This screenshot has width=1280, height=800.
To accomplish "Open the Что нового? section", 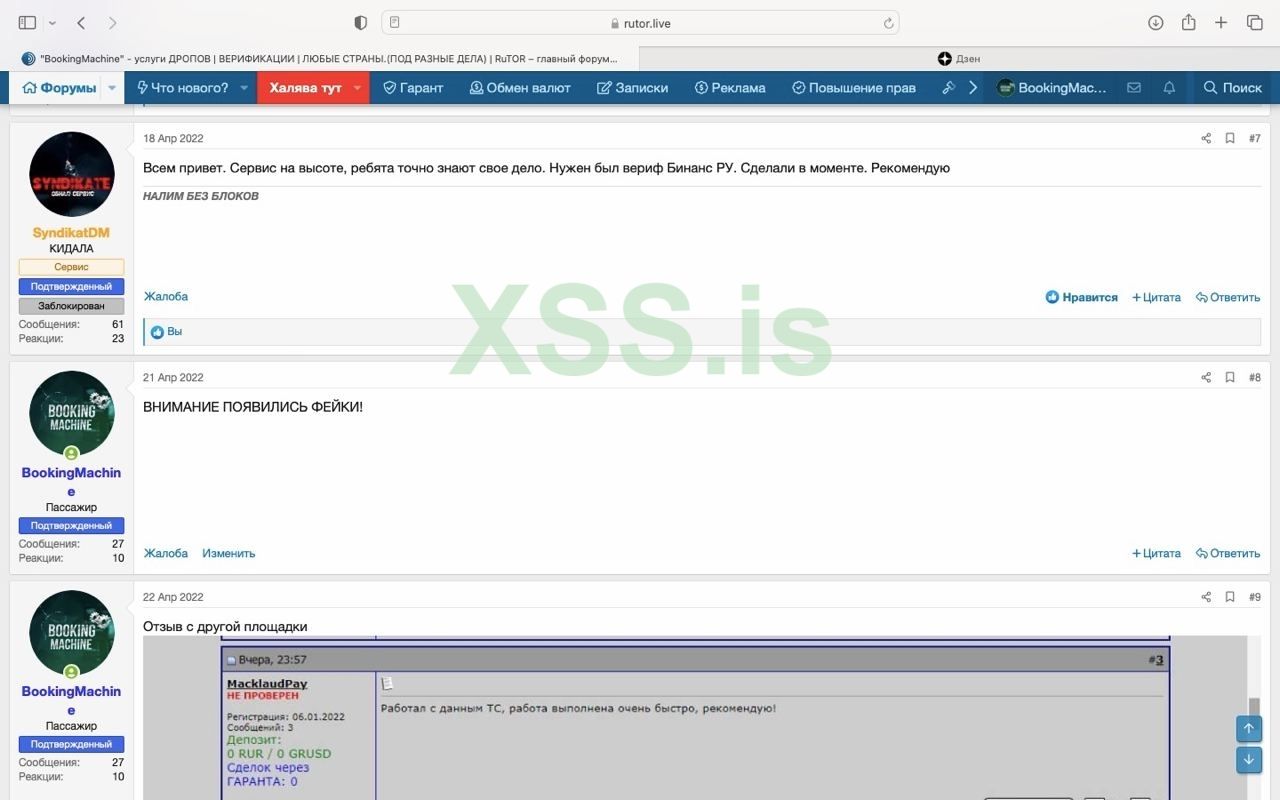I will coord(182,88).
